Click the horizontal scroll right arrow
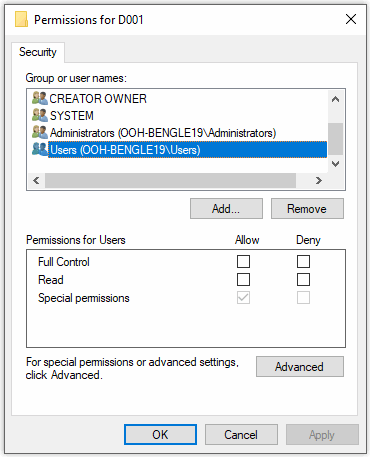Screen dimensions: 371x458 [319, 180]
